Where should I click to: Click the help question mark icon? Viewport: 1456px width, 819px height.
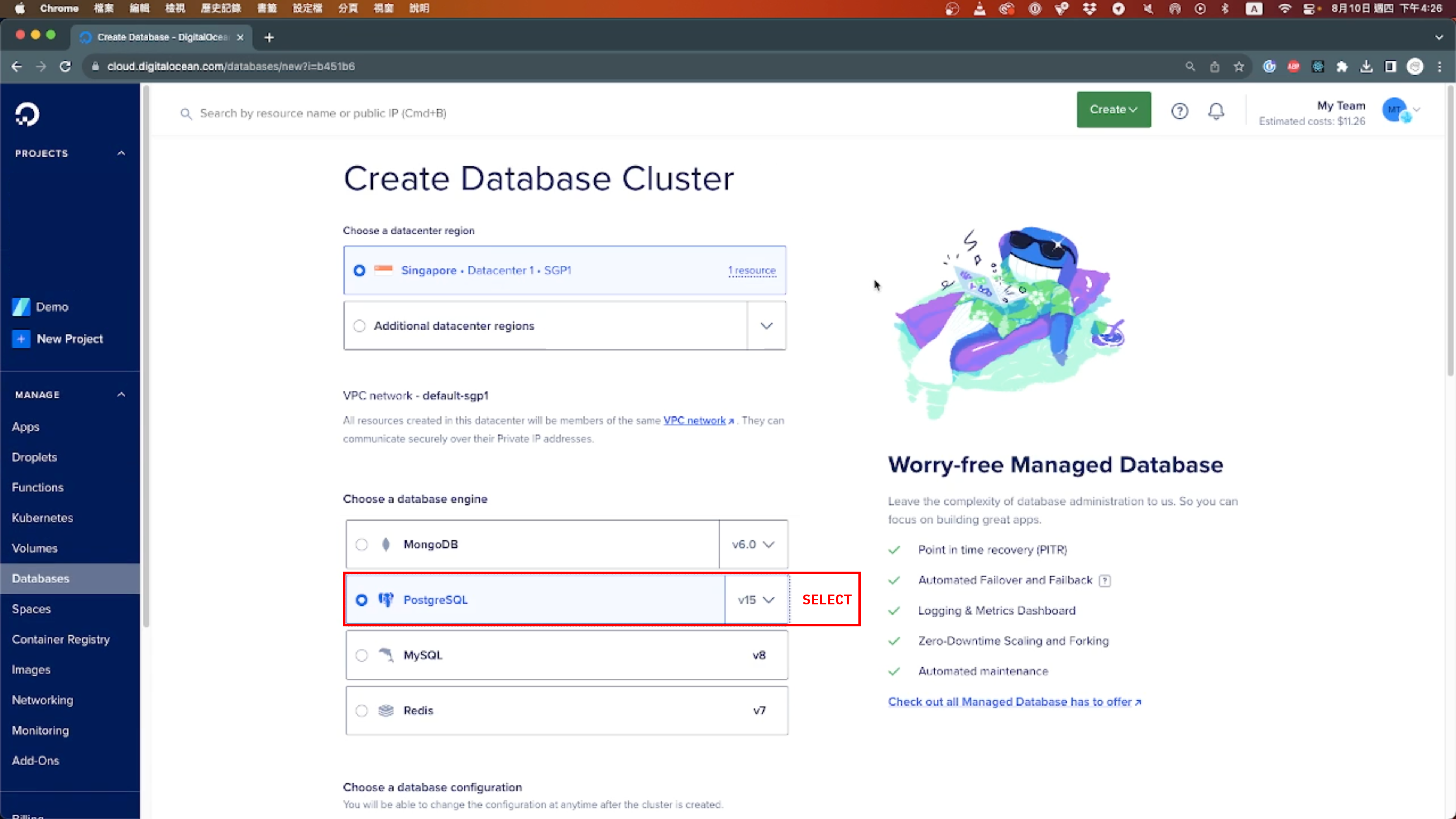1180,111
